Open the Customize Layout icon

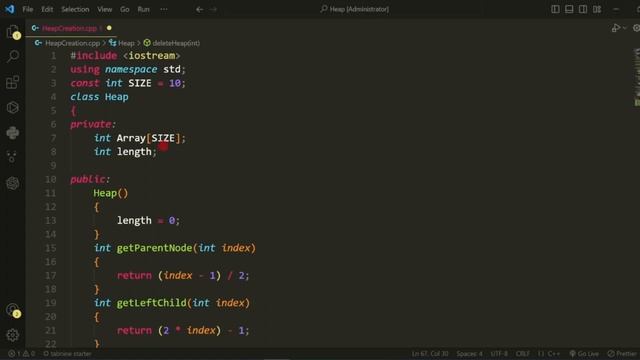(597, 9)
